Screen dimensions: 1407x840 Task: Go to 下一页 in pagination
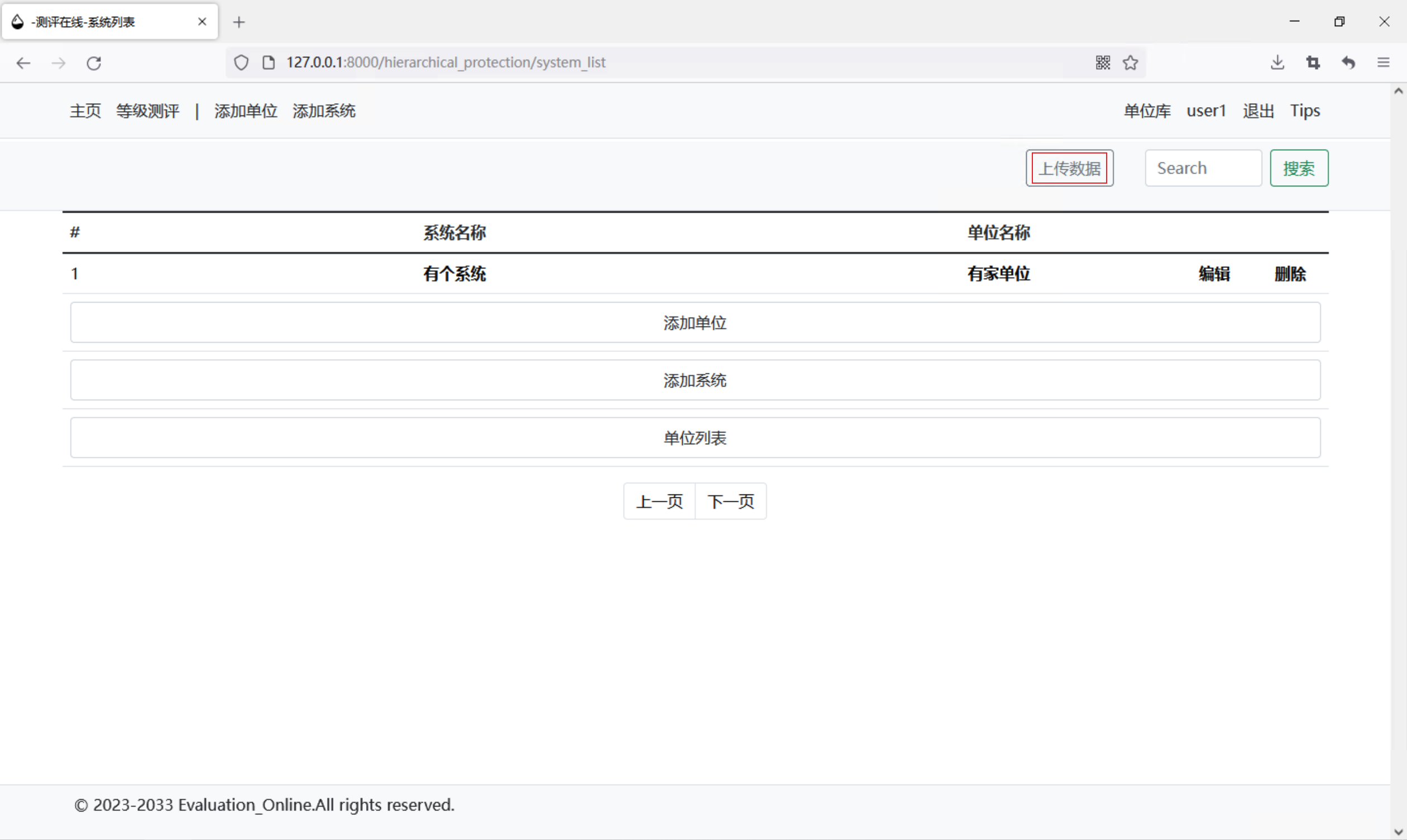click(x=730, y=502)
